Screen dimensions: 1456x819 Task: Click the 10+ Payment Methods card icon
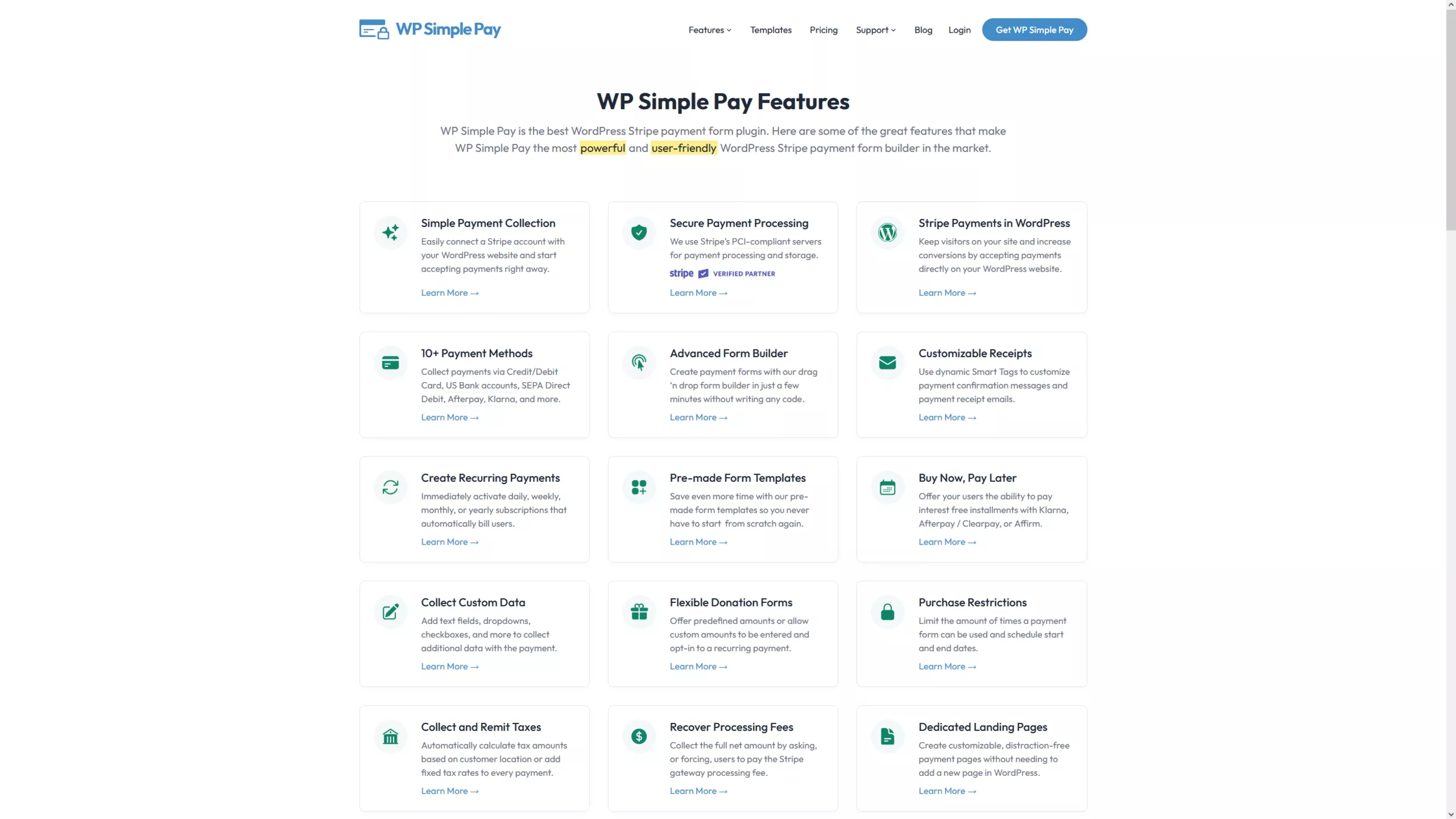pyautogui.click(x=390, y=361)
